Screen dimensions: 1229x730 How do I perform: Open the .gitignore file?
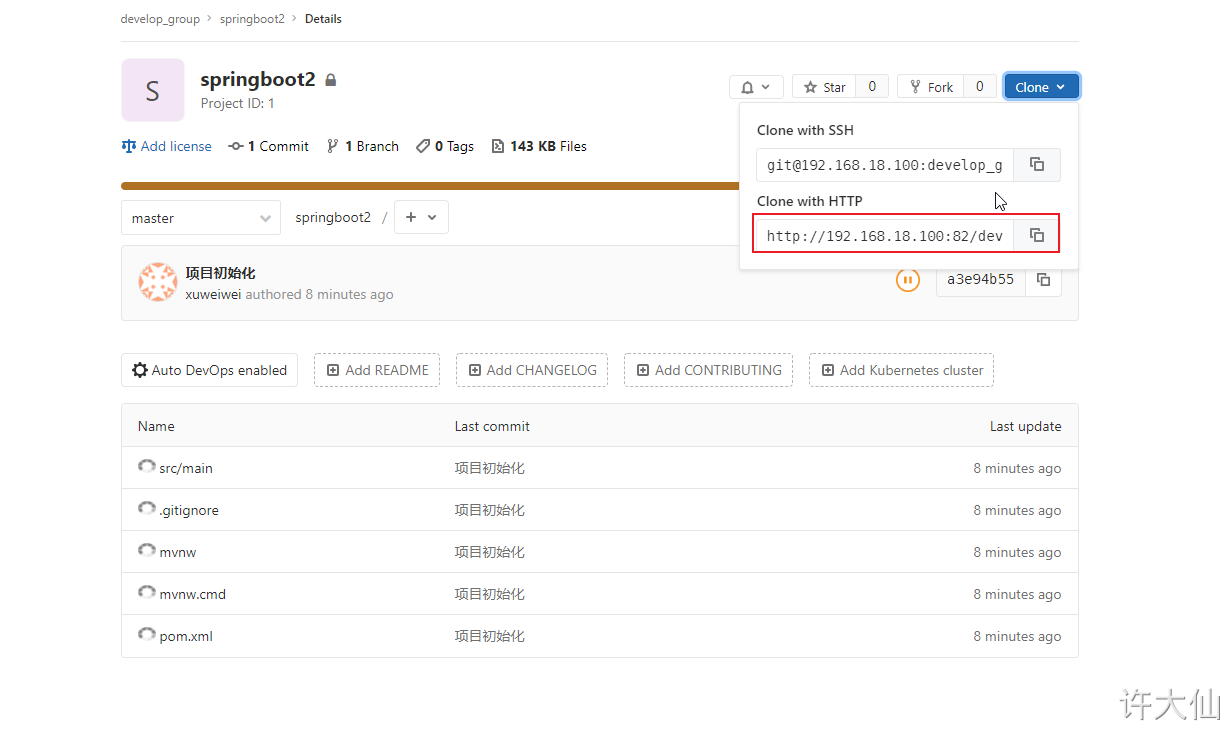(x=189, y=510)
